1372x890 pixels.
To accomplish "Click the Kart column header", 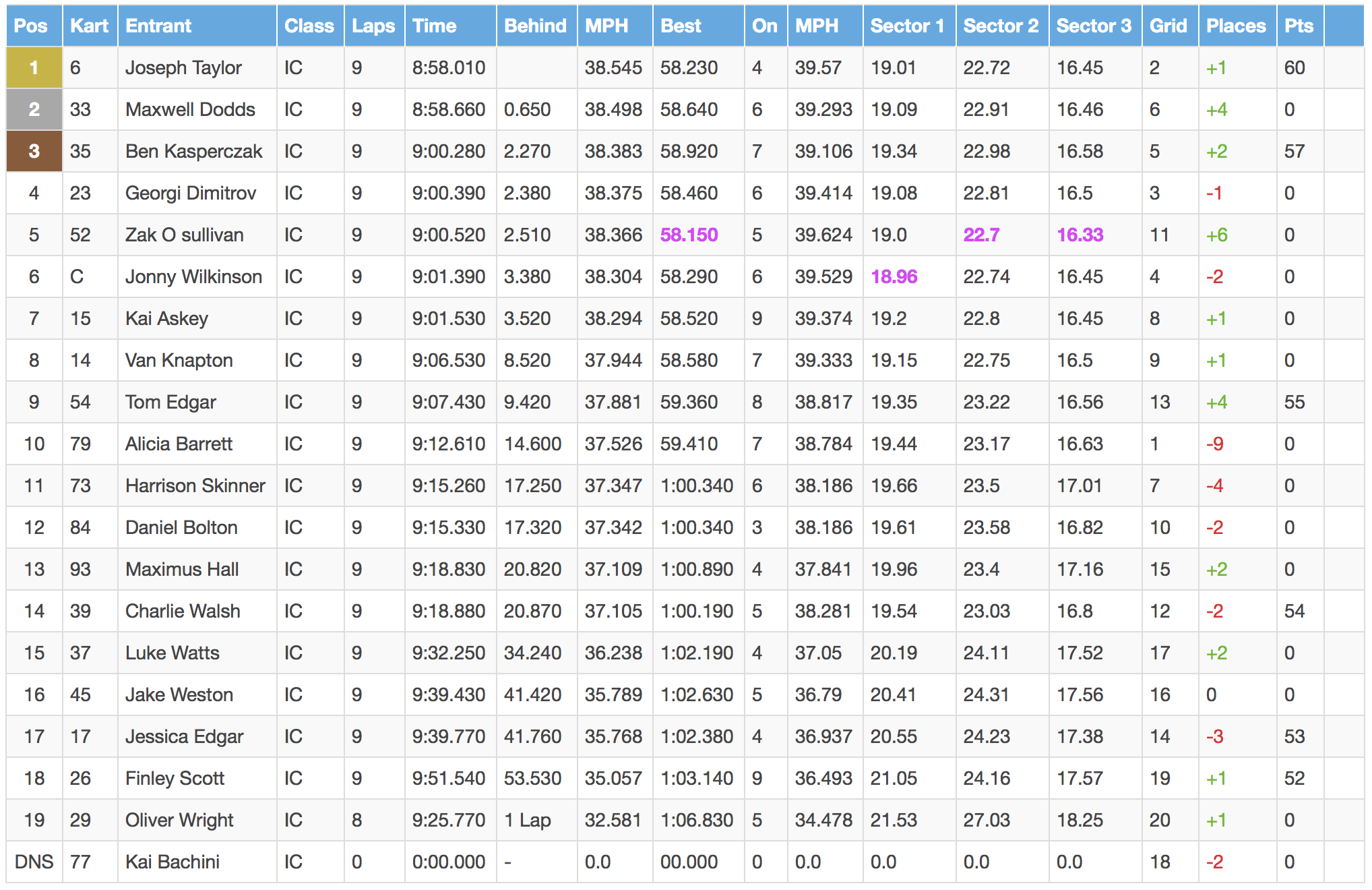I will (x=90, y=26).
